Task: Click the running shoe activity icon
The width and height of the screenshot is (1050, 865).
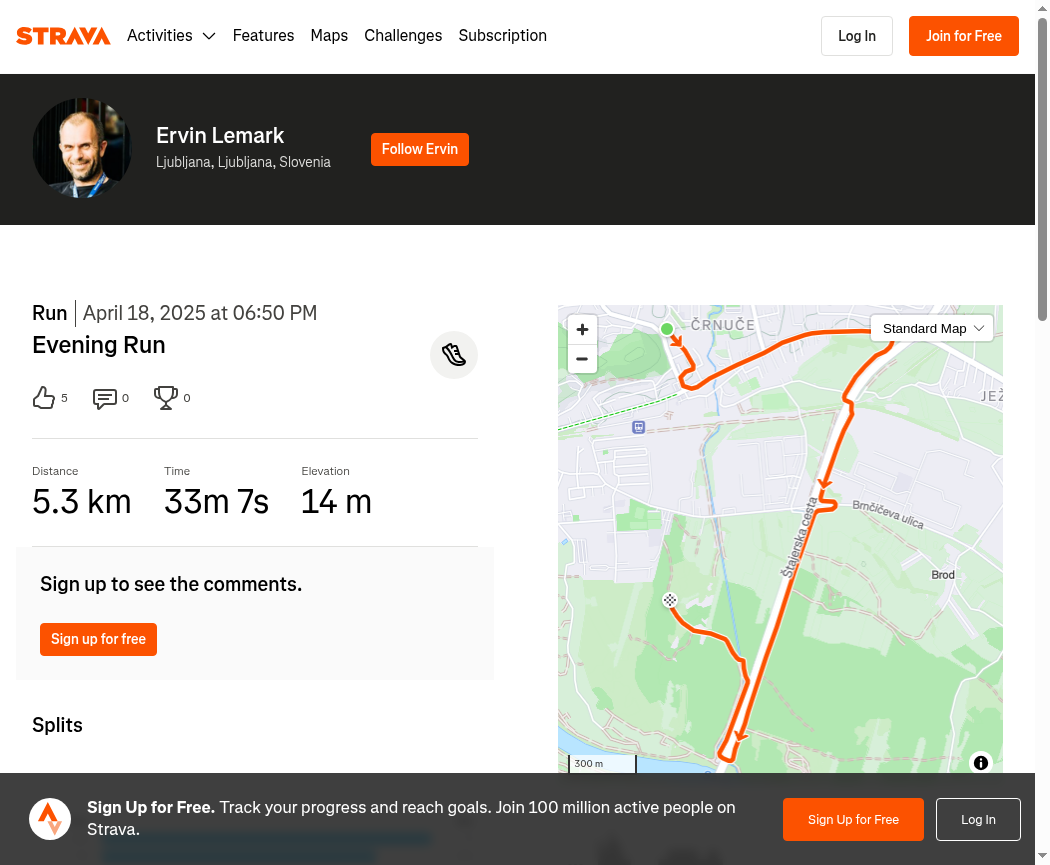Action: [454, 355]
